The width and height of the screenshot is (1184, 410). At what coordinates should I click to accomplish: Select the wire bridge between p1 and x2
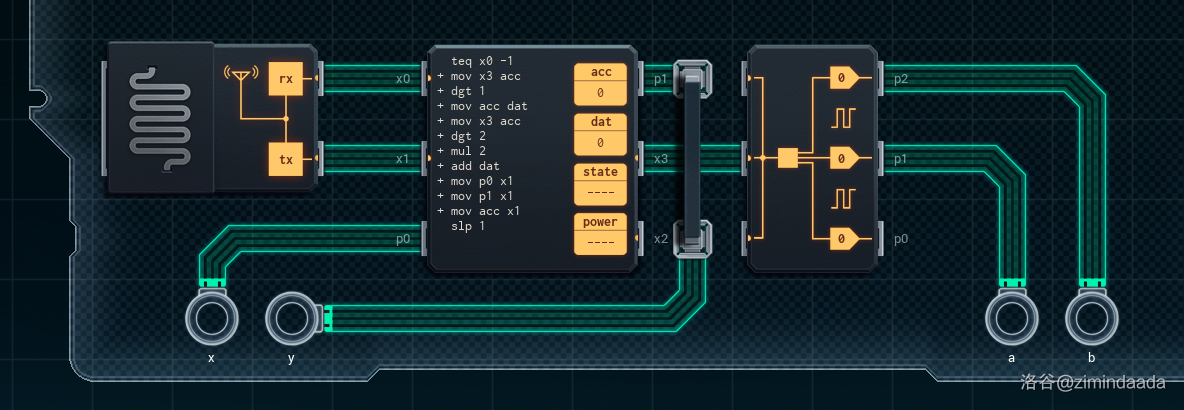click(692, 158)
